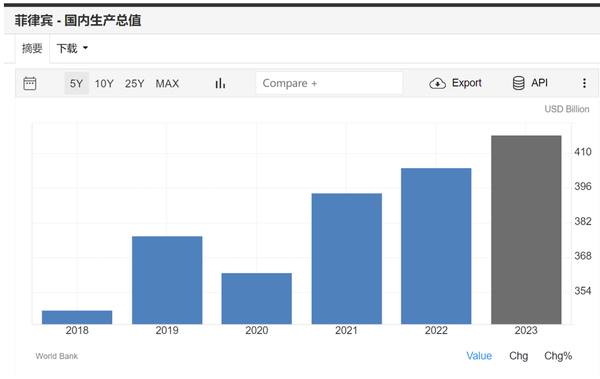600x379 pixels.
Task: Click the World Bank source link
Action: [x=57, y=356]
